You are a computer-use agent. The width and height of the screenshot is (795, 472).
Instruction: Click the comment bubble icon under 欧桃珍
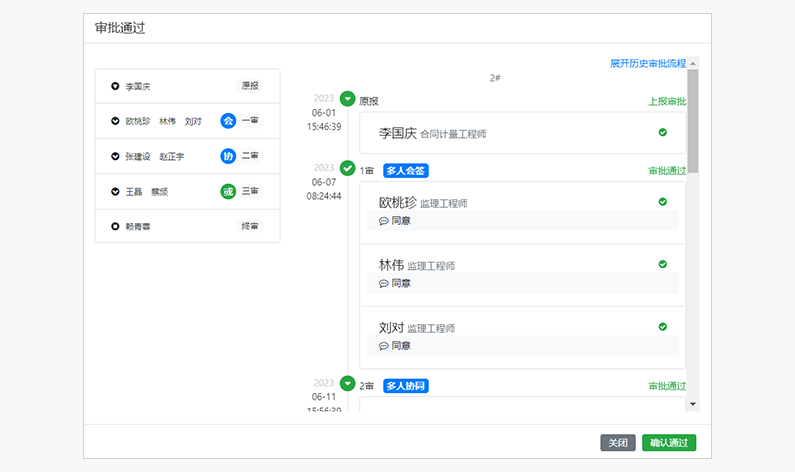tap(384, 221)
